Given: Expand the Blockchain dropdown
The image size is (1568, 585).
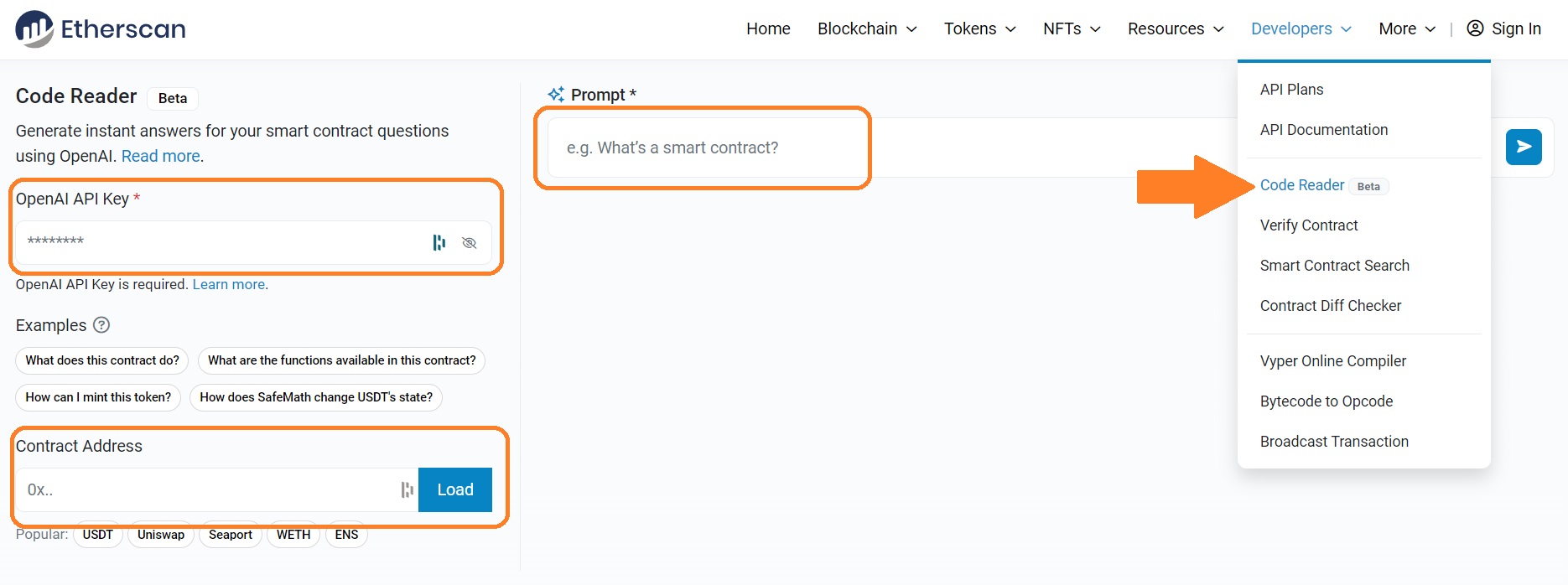Looking at the screenshot, I should [x=859, y=28].
